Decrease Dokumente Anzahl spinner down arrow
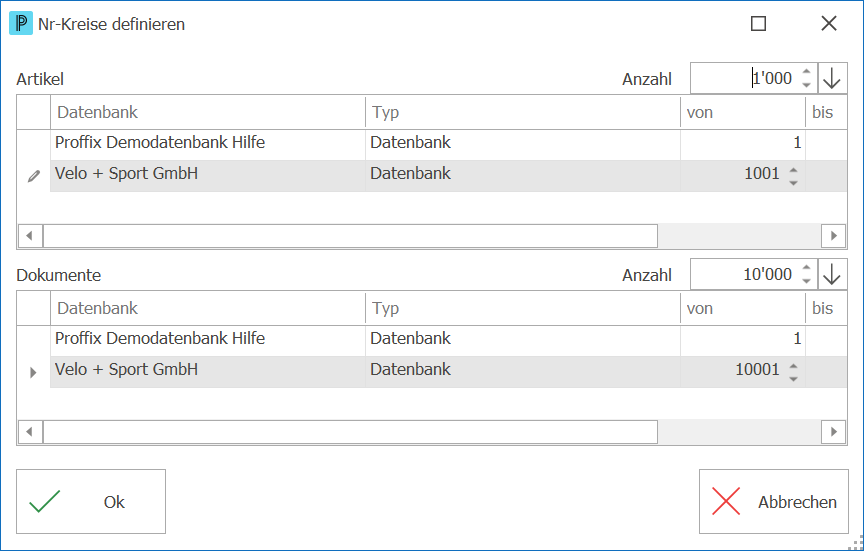The image size is (864, 551). coord(806,281)
